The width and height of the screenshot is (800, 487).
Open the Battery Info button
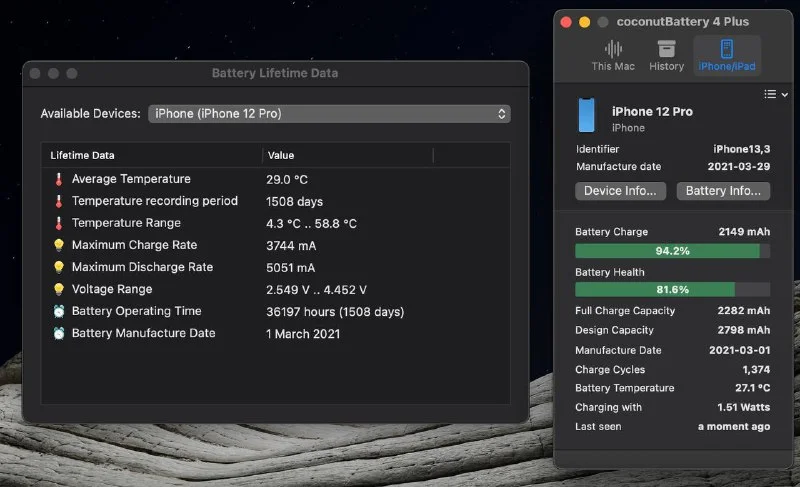723,190
